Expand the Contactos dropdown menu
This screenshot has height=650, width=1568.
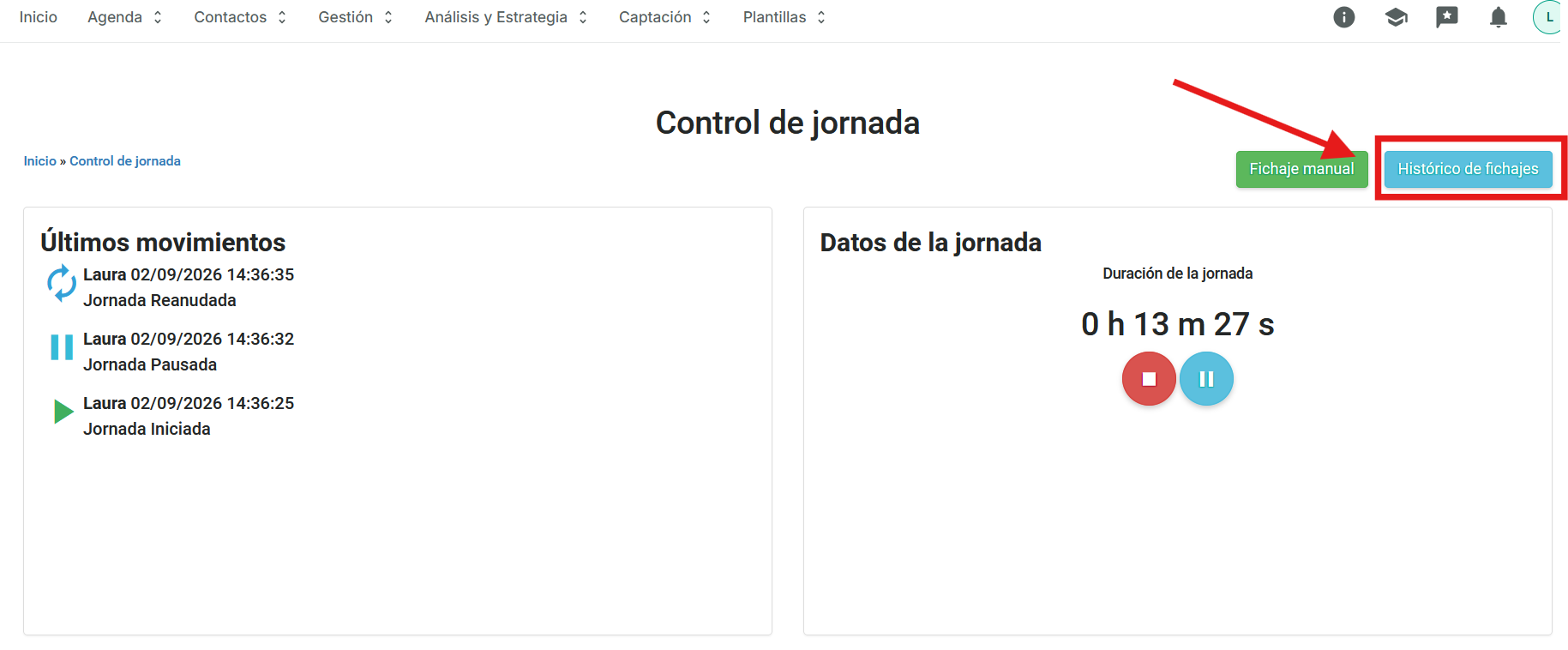(240, 17)
